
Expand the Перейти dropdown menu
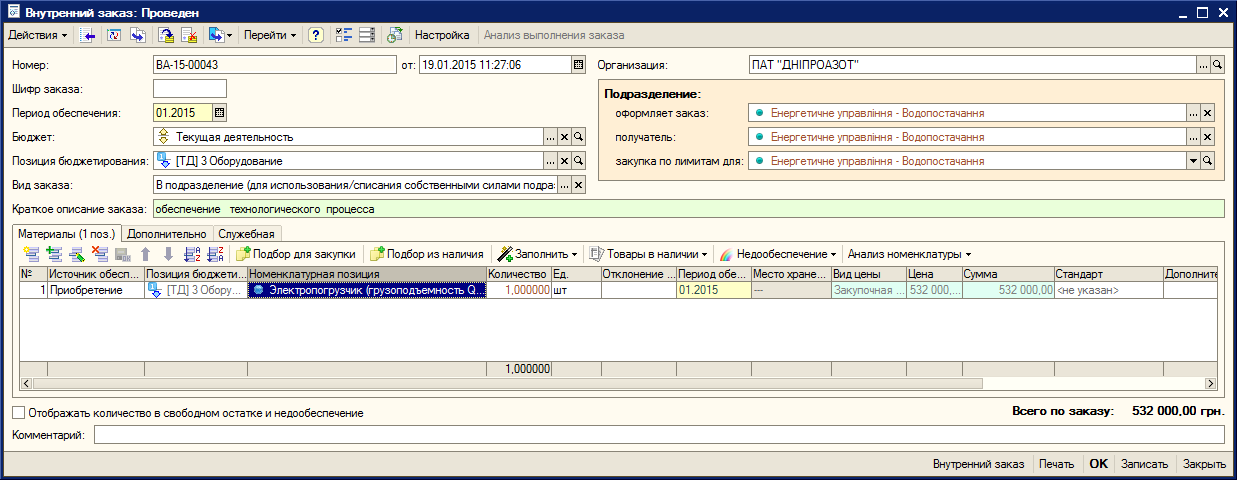[270, 35]
